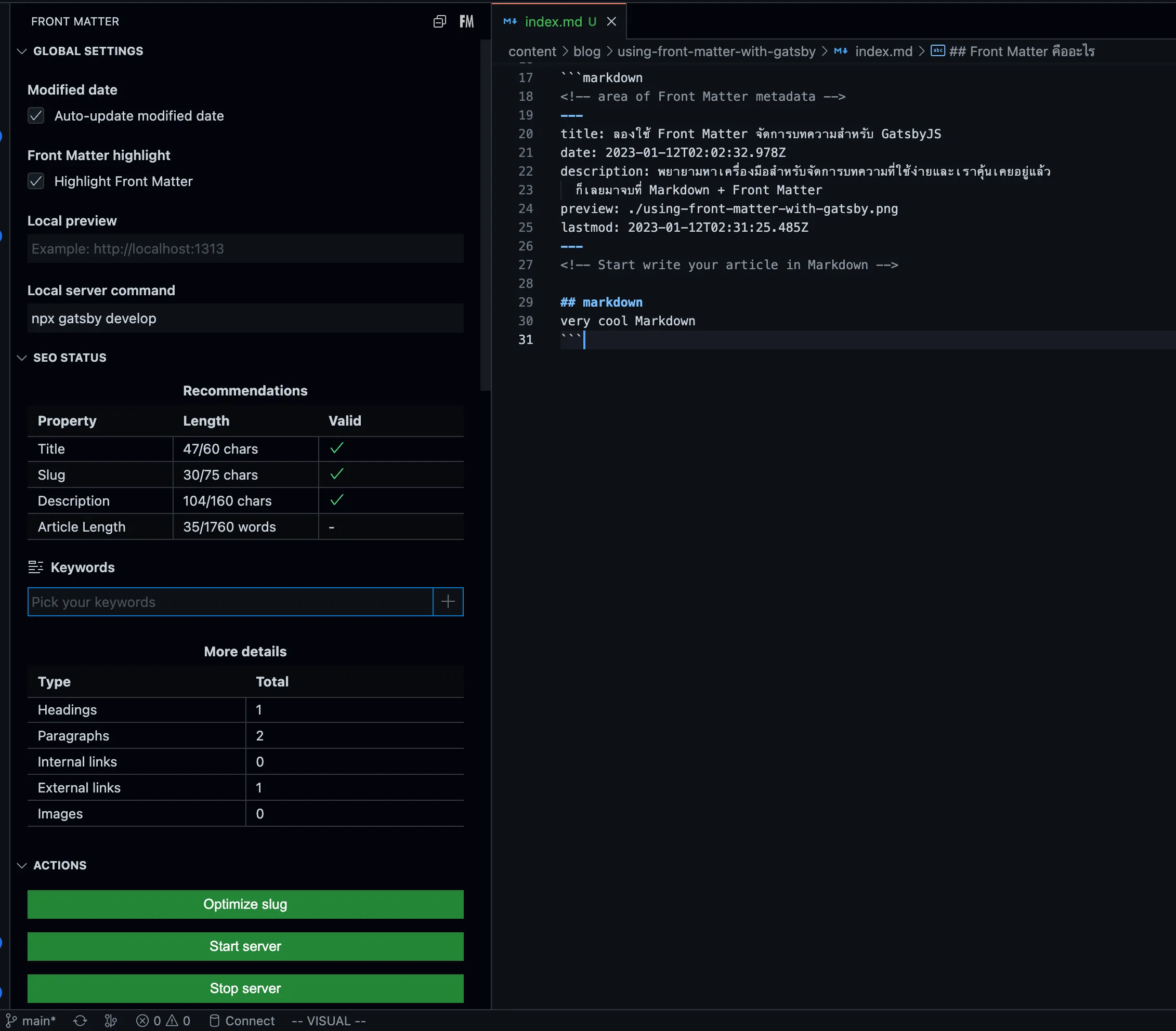Click the Images row label
Viewport: 1176px width, 1031px height.
[60, 814]
